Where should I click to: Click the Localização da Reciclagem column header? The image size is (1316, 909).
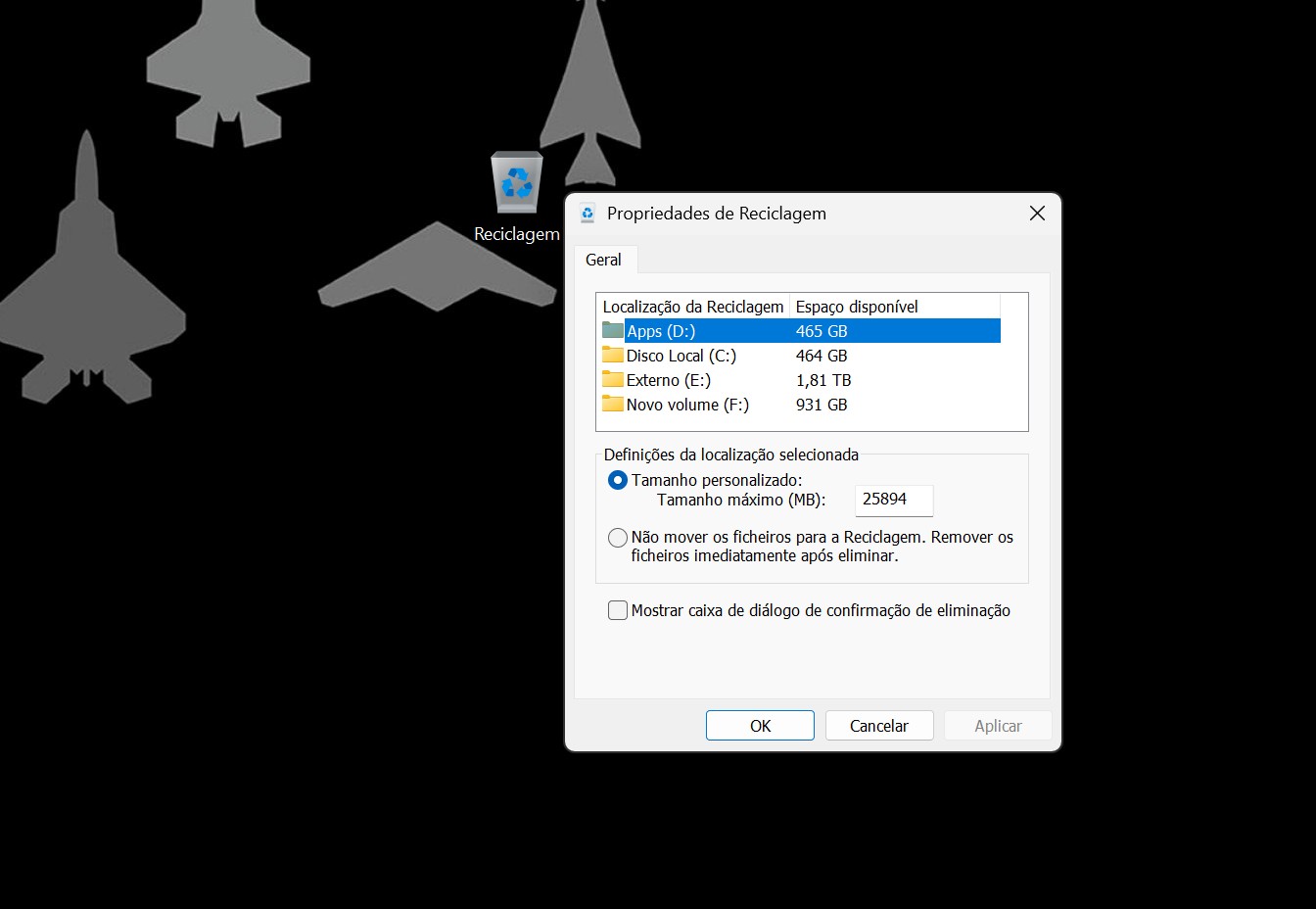pyautogui.click(x=693, y=307)
